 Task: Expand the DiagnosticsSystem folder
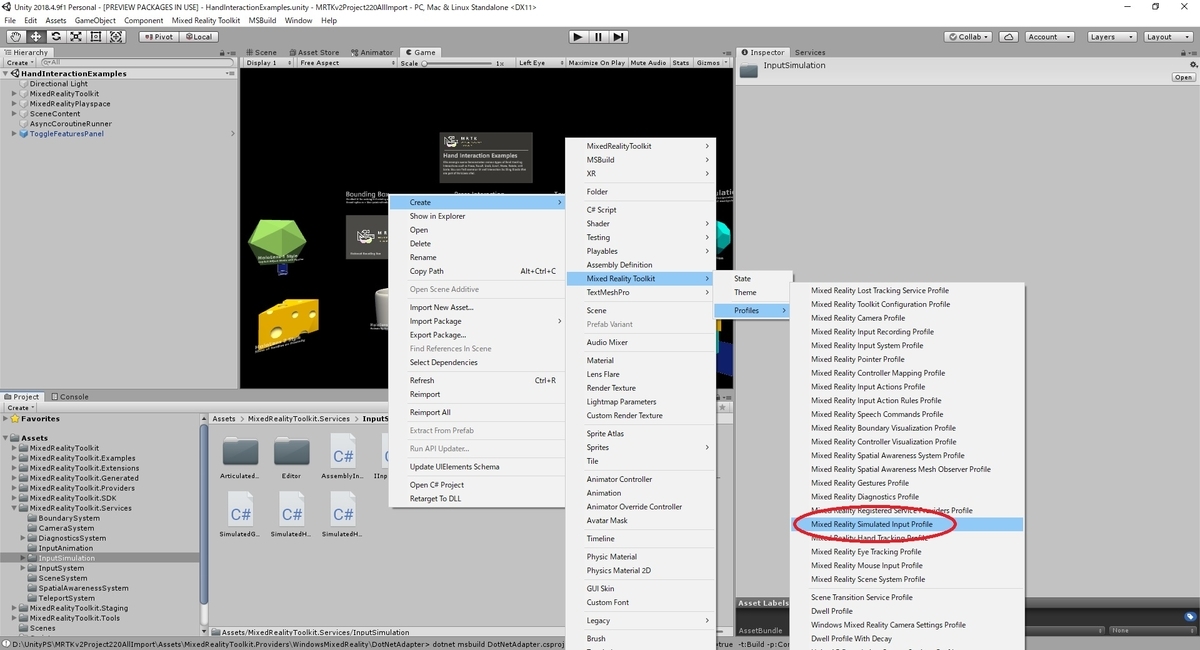click(x=24, y=538)
